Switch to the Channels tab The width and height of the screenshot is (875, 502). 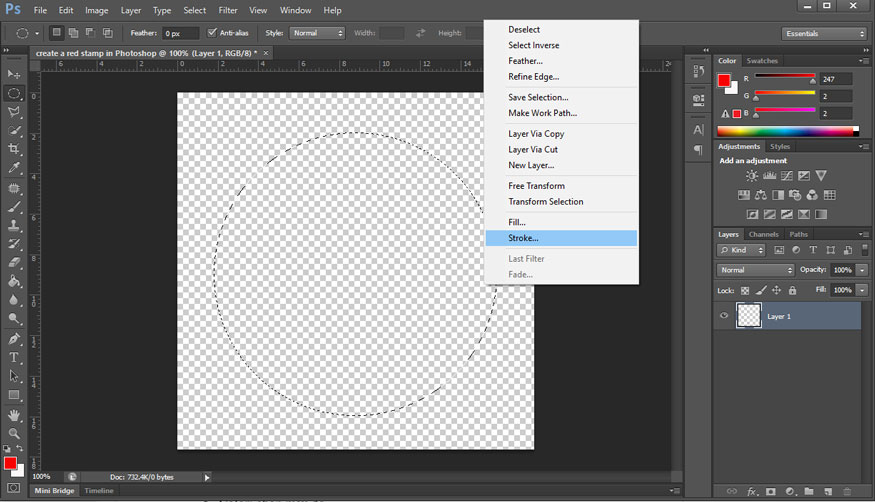[763, 234]
